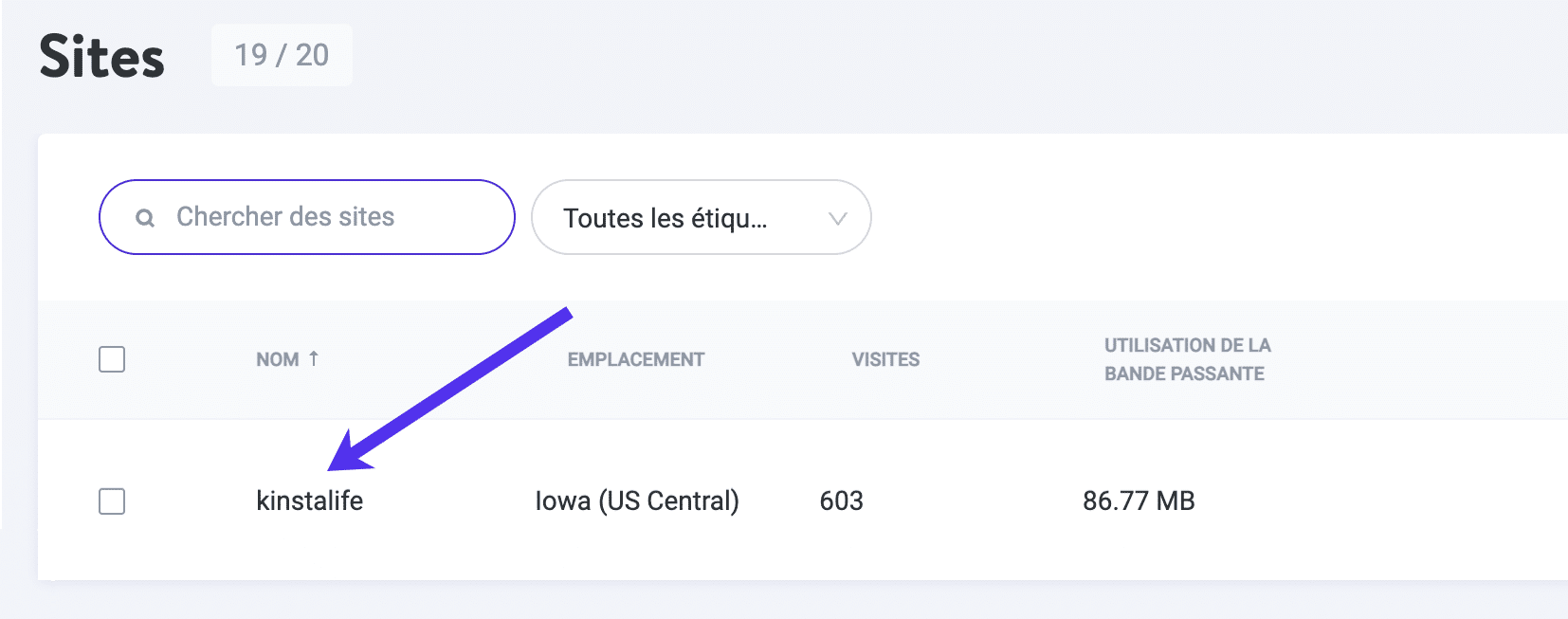Click the VISITES column header
The image size is (1568, 619).
884,359
